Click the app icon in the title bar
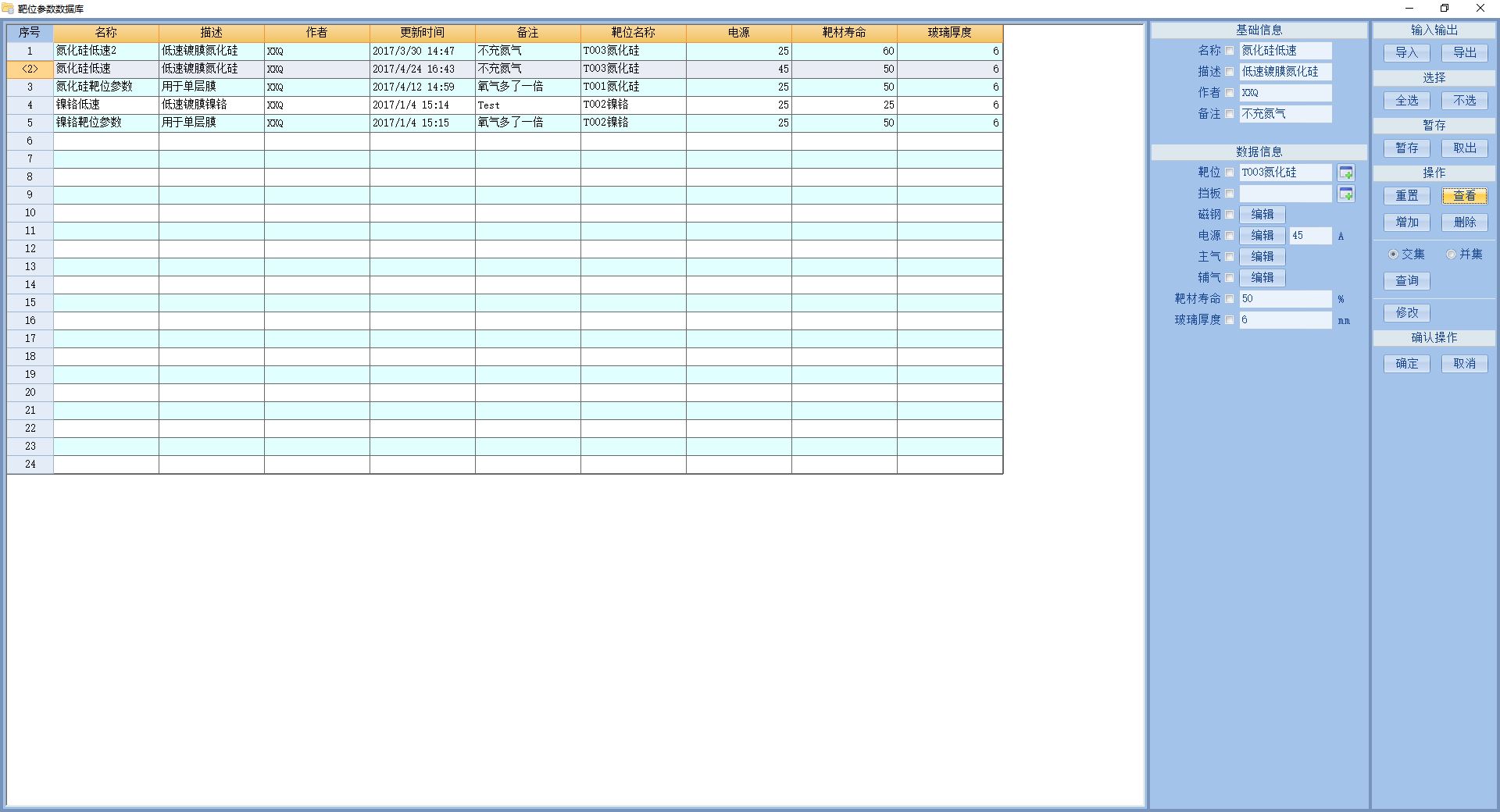This screenshot has width=1500, height=812. [x=9, y=9]
